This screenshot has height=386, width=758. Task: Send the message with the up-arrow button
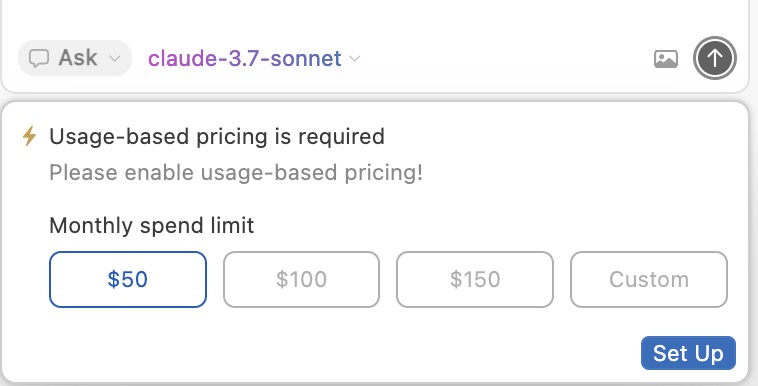point(714,58)
